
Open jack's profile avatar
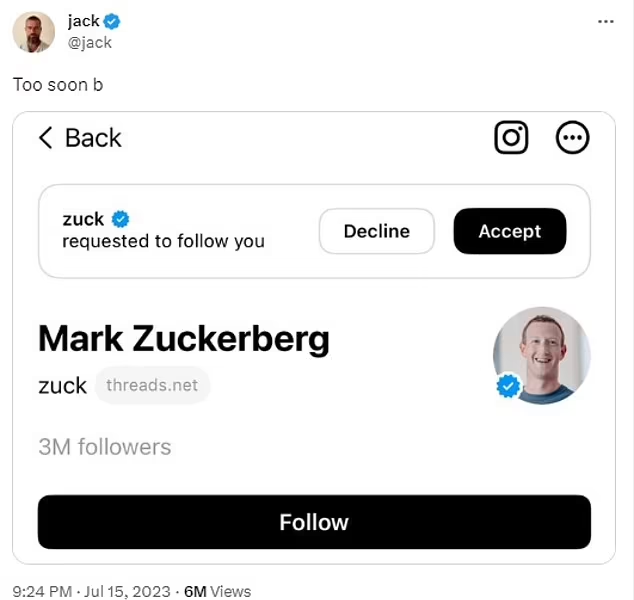(x=33, y=32)
